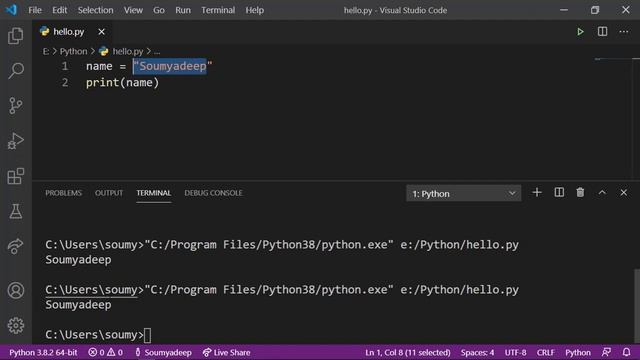This screenshot has width=640, height=360.
Task: Click the Python breadcrumb folder
Action: (x=73, y=51)
